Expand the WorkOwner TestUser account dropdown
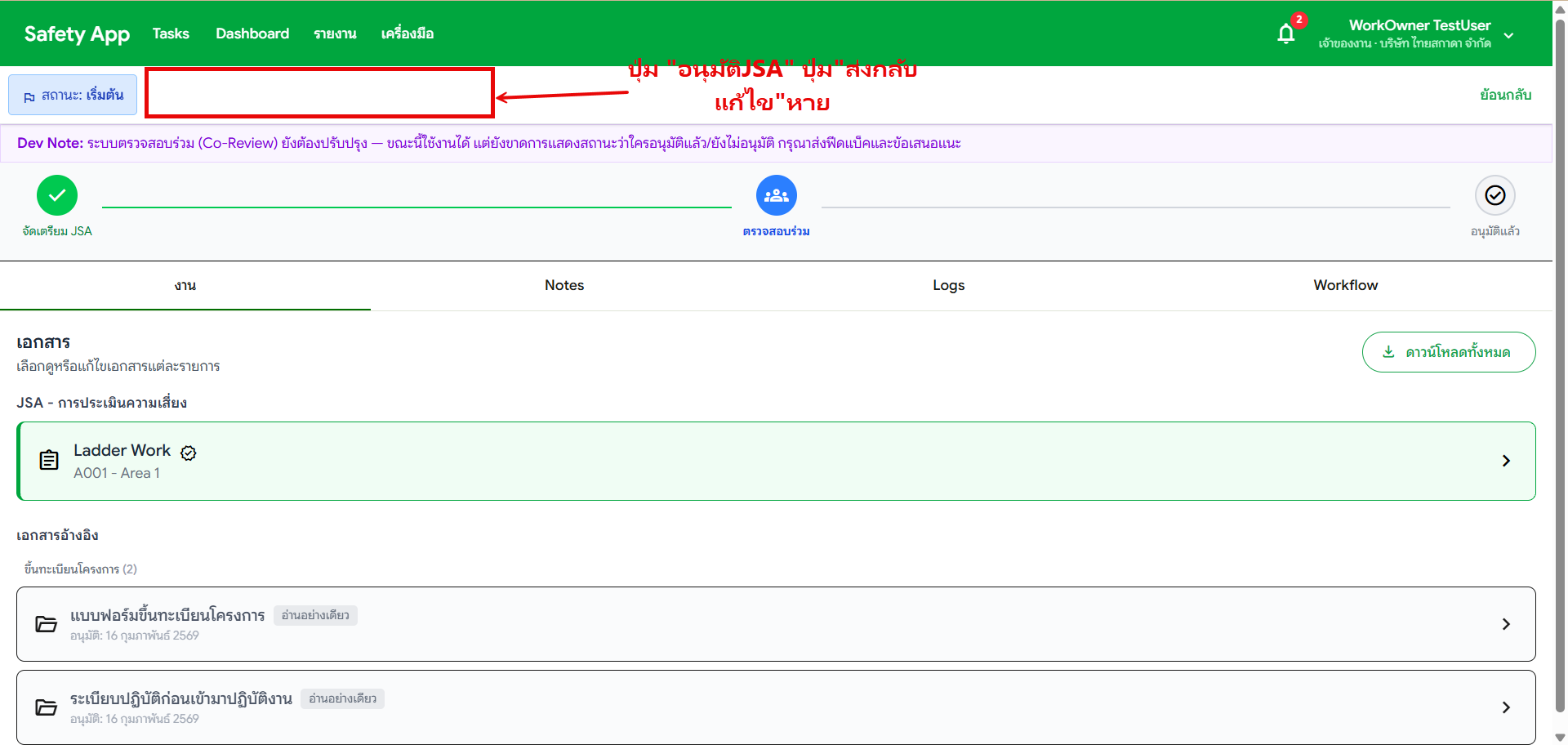Image resolution: width=1568 pixels, height=745 pixels. pyautogui.click(x=1509, y=35)
